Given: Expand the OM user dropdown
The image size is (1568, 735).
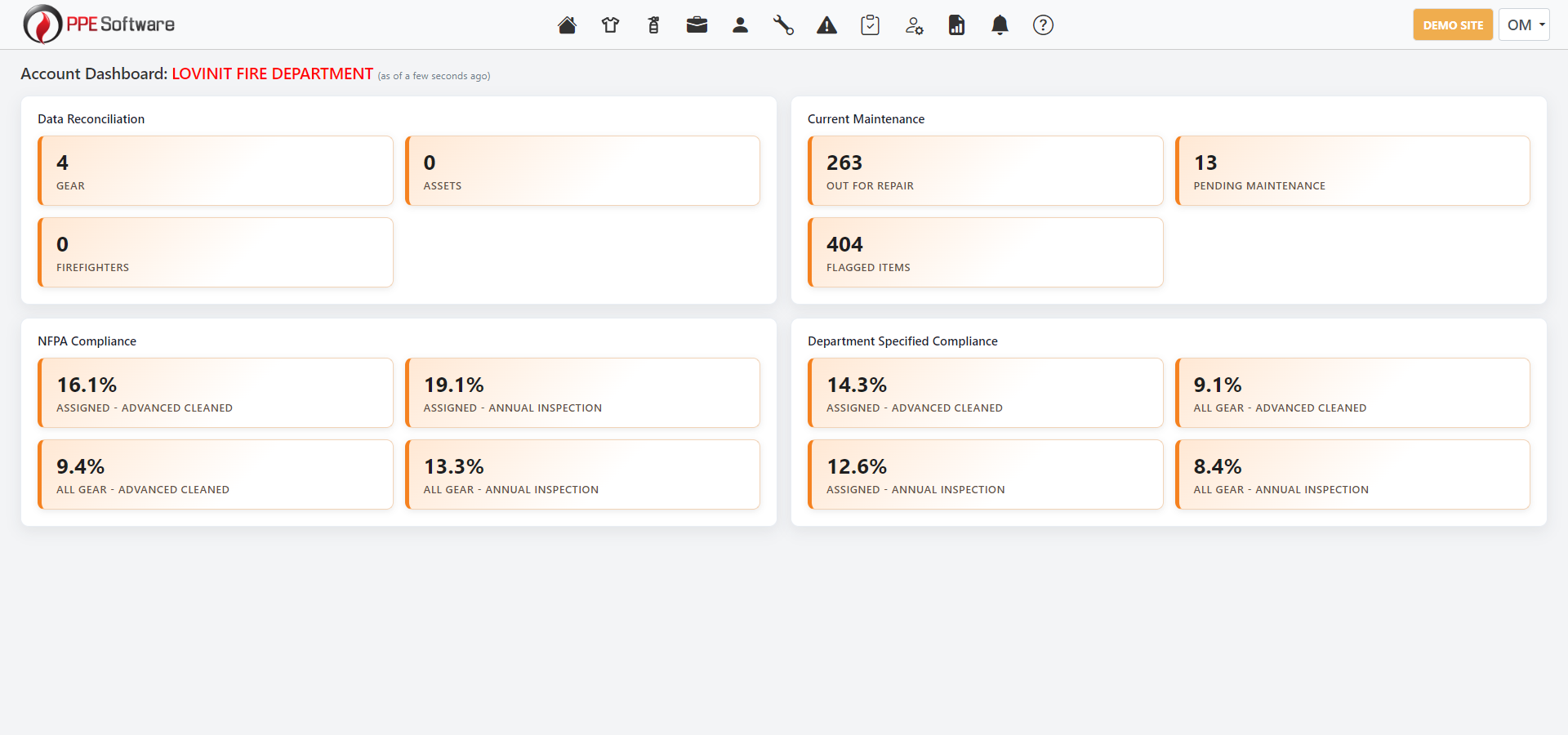Looking at the screenshot, I should (x=1524, y=24).
